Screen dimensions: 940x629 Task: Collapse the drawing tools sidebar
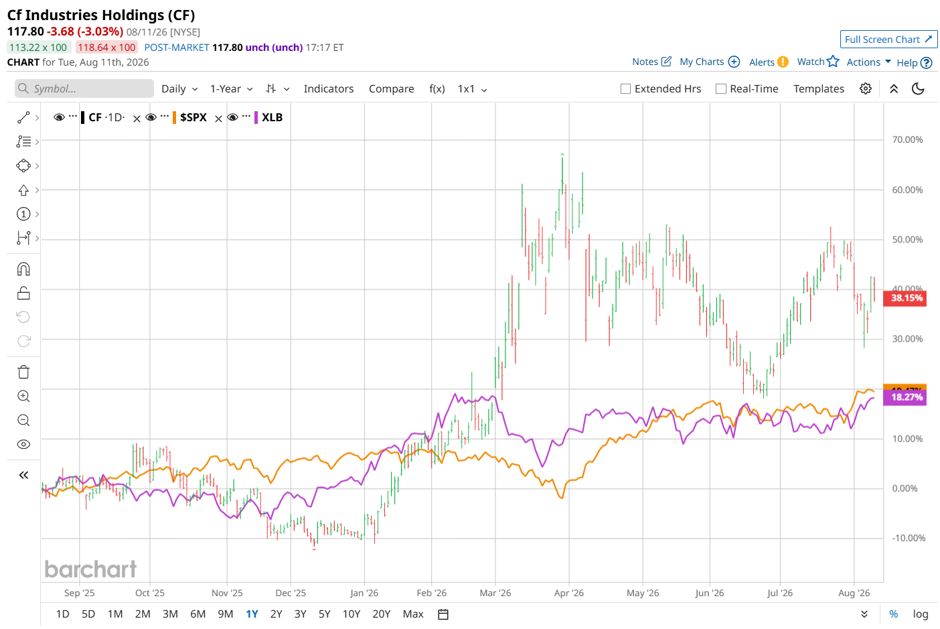tap(23, 475)
